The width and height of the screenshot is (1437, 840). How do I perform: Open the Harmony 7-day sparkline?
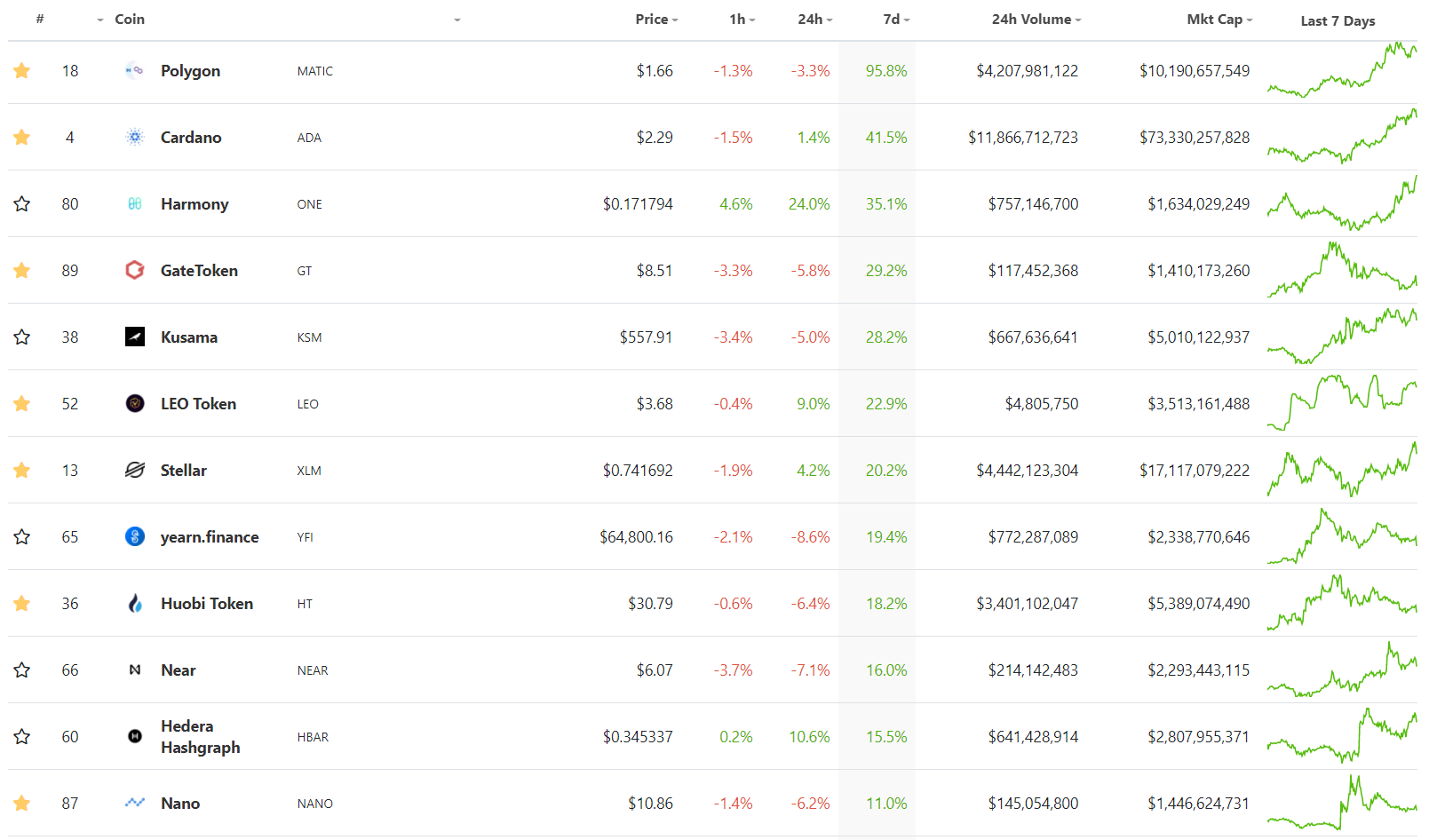click(x=1342, y=202)
